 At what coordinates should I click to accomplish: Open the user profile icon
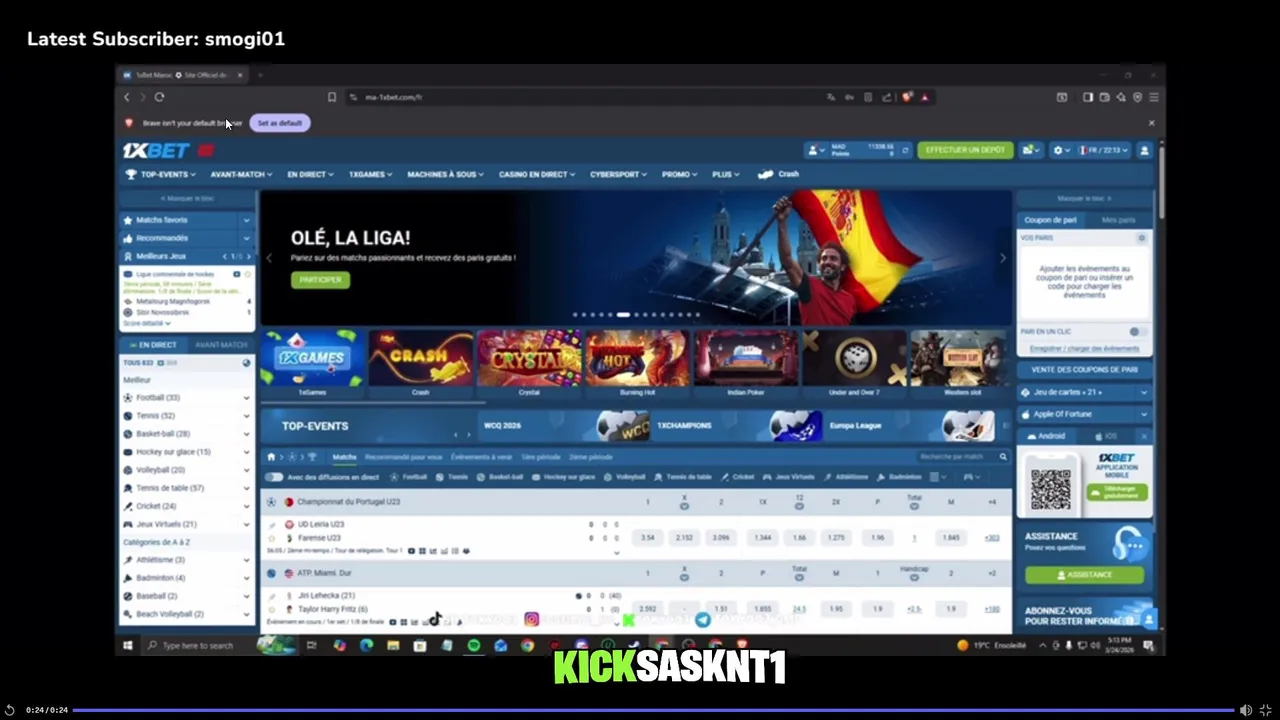[x=1144, y=150]
